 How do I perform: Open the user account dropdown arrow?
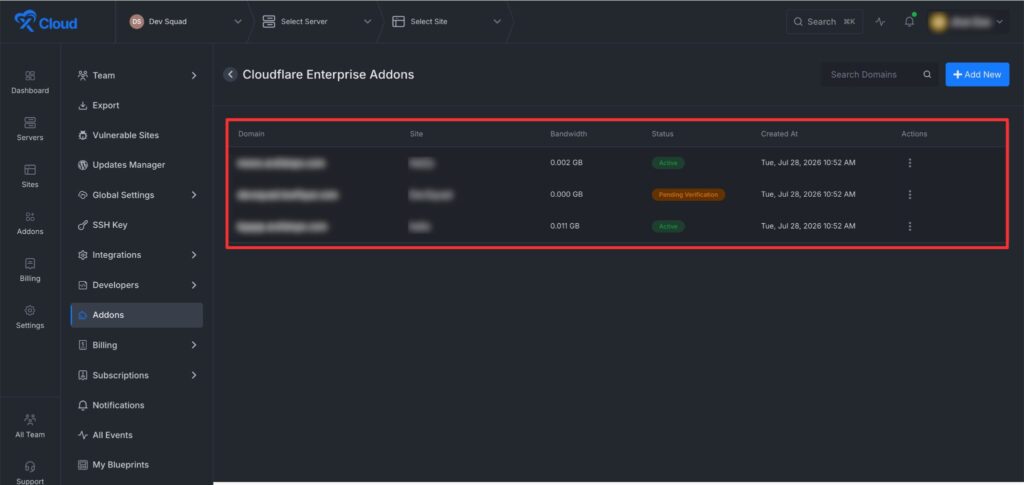999,22
